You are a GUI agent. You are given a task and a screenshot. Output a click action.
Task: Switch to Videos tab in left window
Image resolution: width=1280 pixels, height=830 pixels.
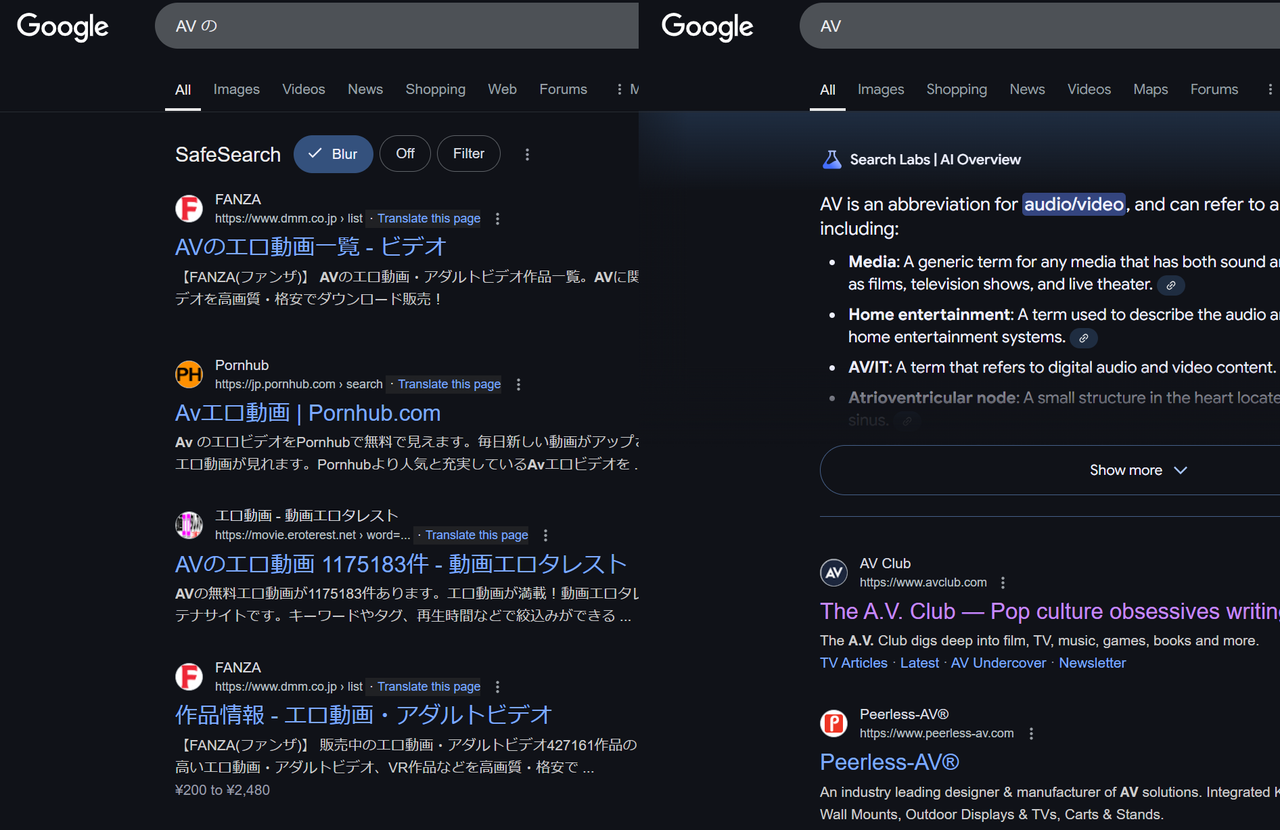(304, 89)
